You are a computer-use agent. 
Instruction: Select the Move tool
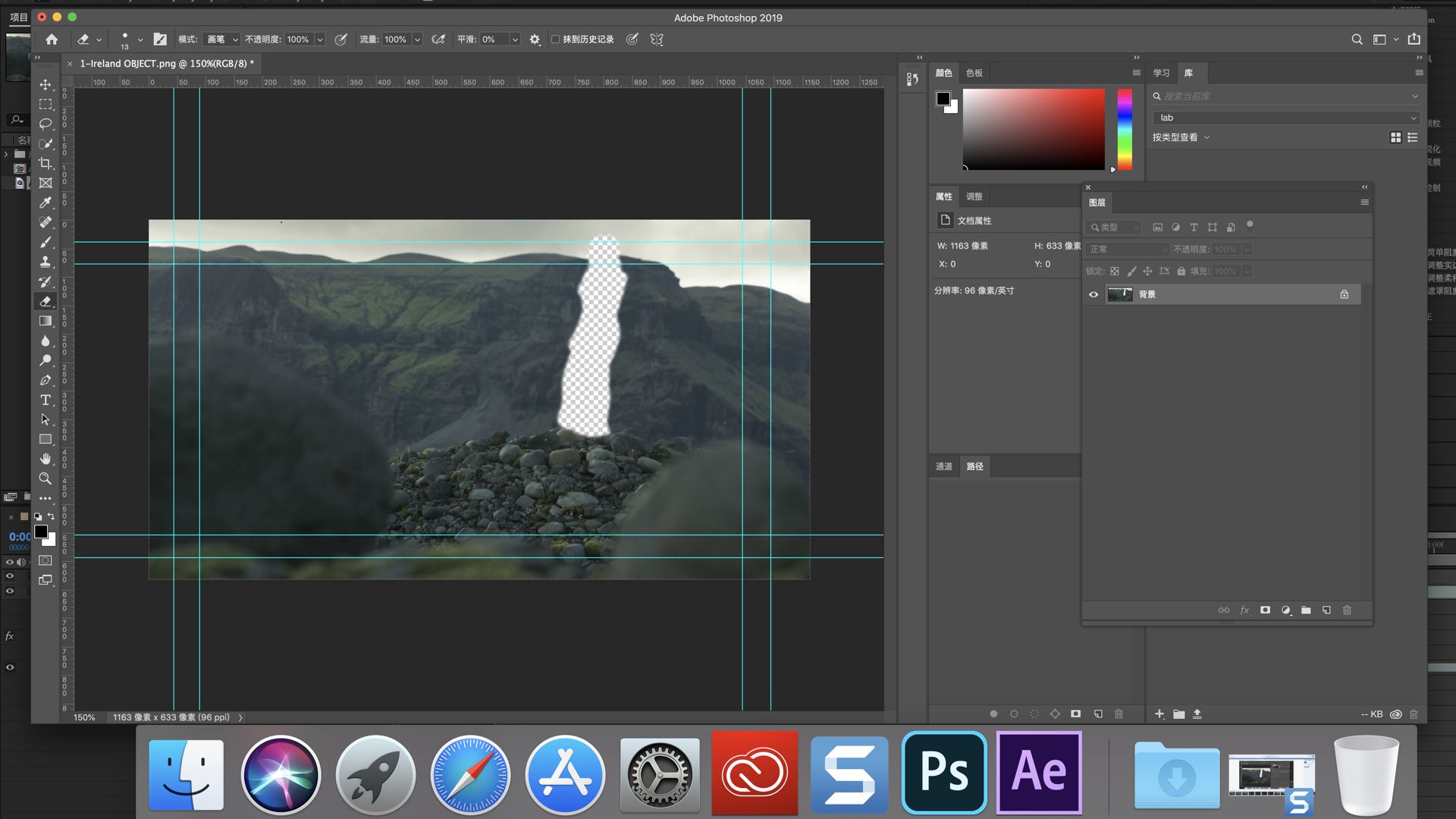pos(45,85)
